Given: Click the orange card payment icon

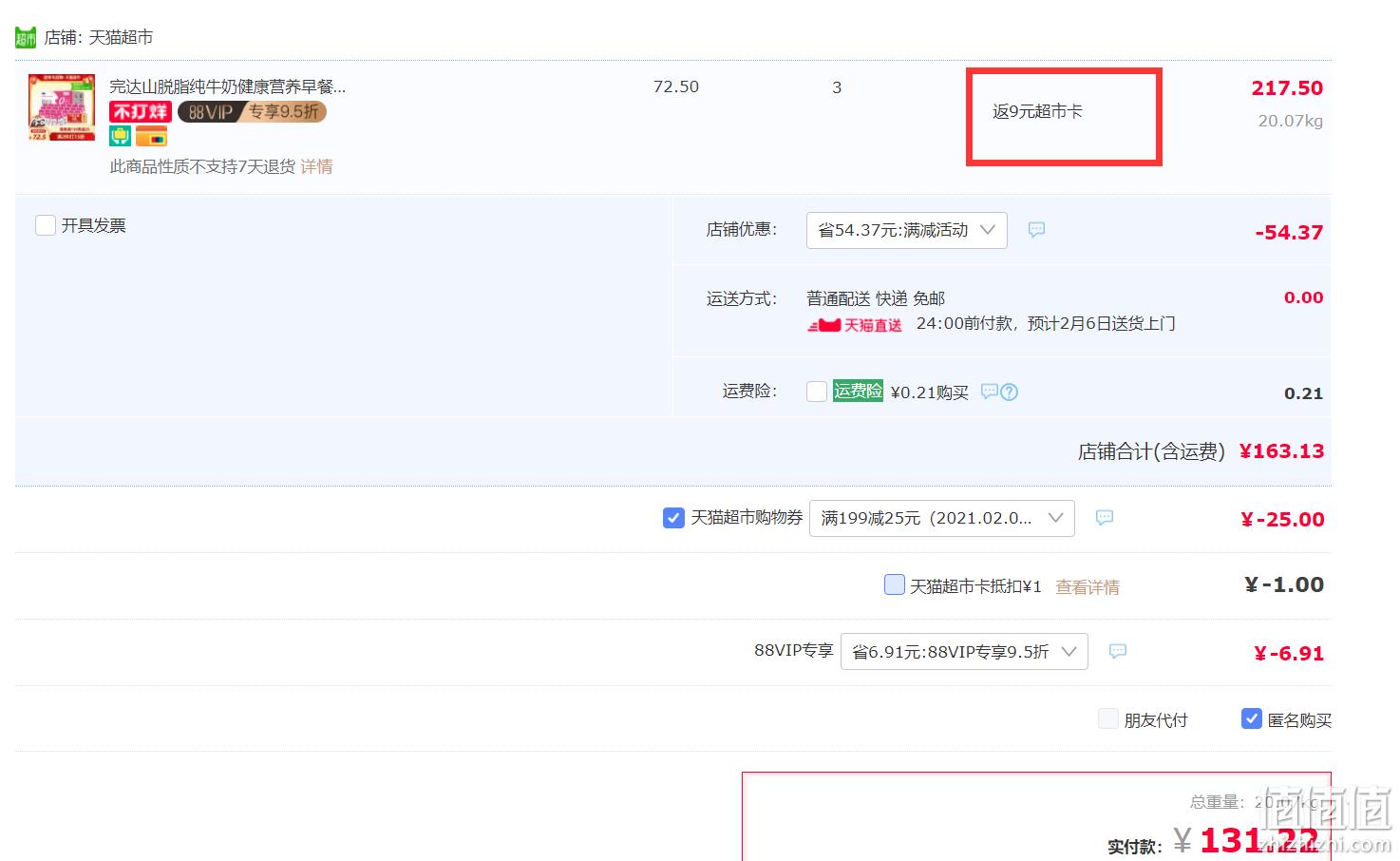Looking at the screenshot, I should [151, 137].
